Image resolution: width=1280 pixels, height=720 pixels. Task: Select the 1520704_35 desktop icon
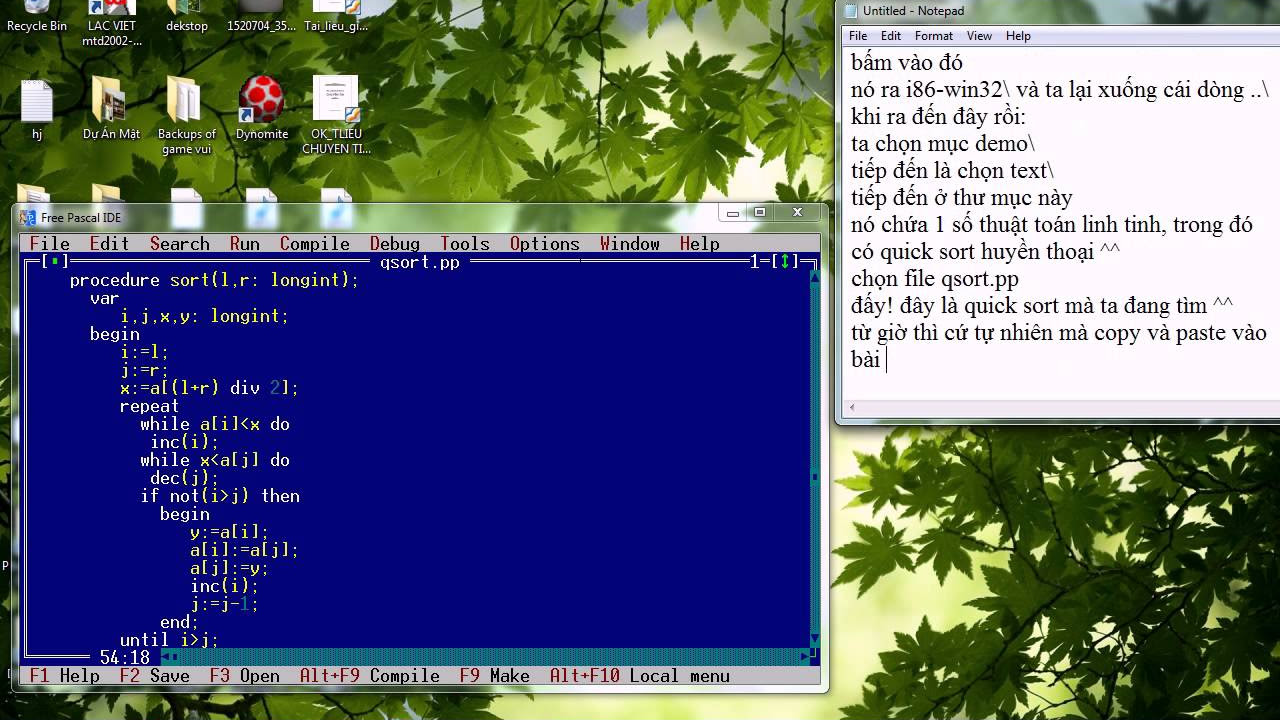tap(260, 17)
